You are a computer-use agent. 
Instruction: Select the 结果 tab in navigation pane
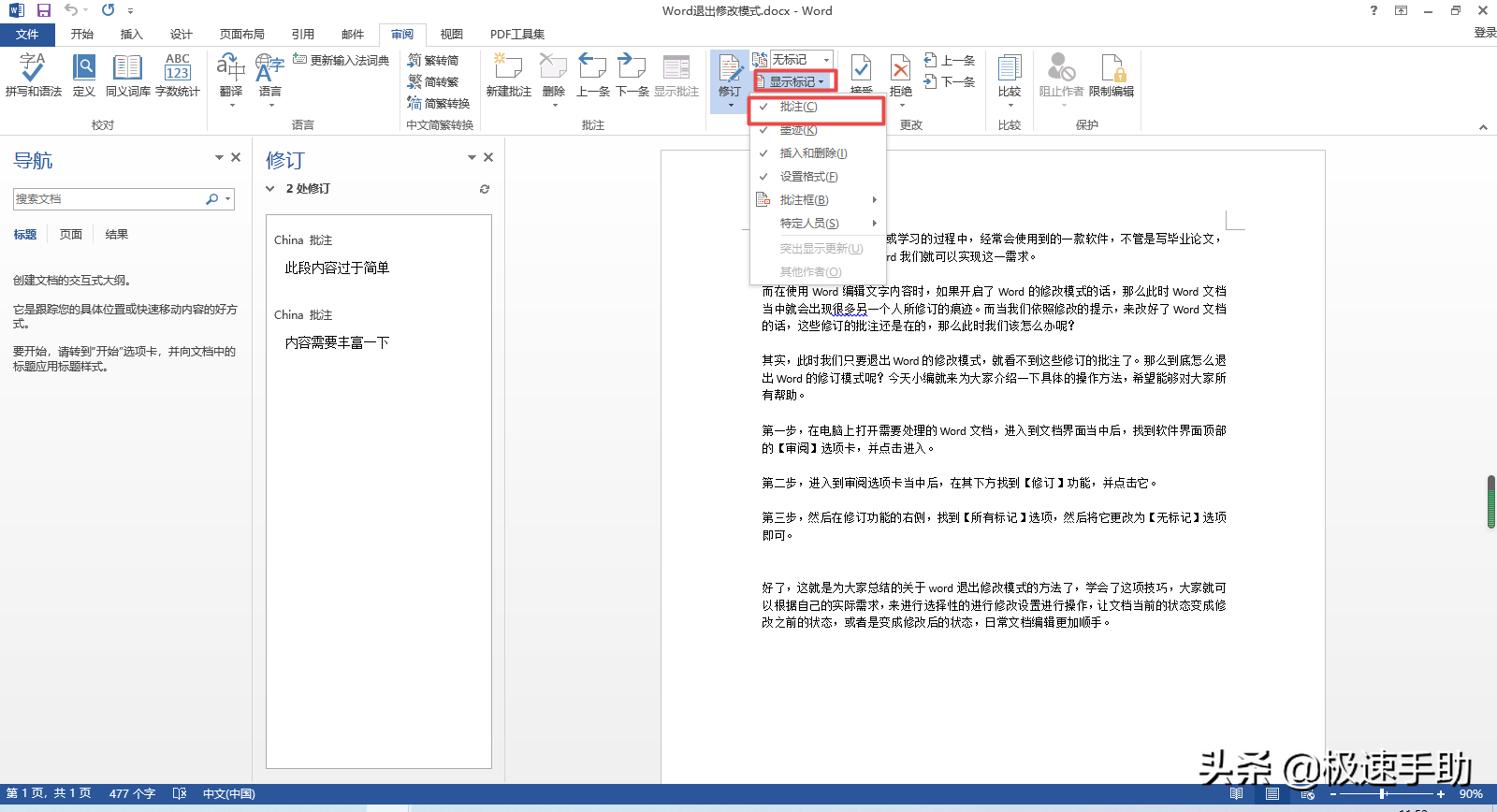tap(117, 235)
